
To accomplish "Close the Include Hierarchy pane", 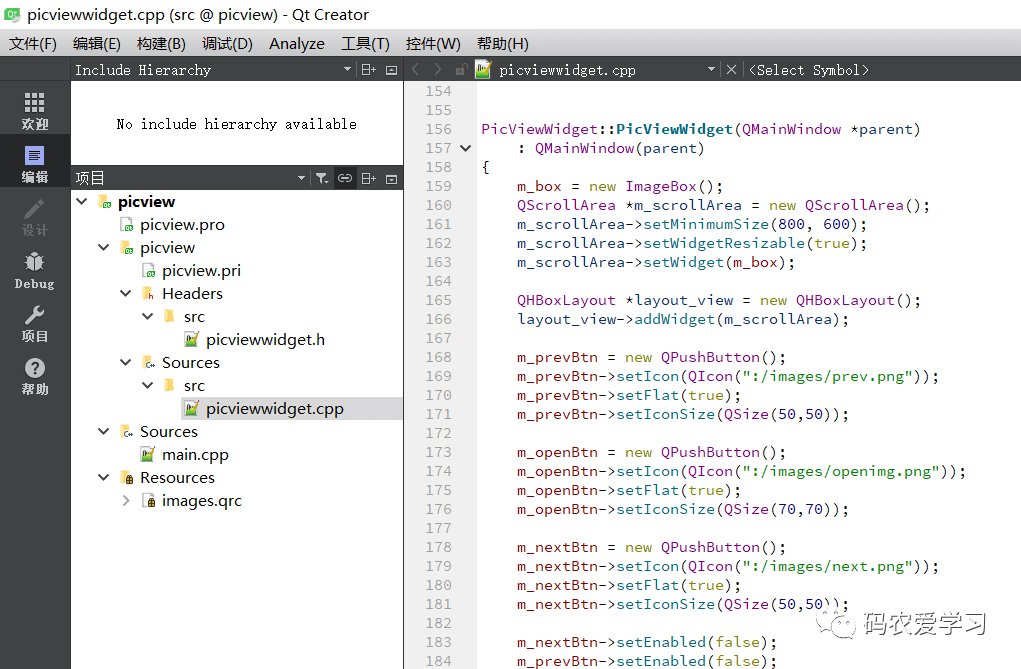I will 391,70.
